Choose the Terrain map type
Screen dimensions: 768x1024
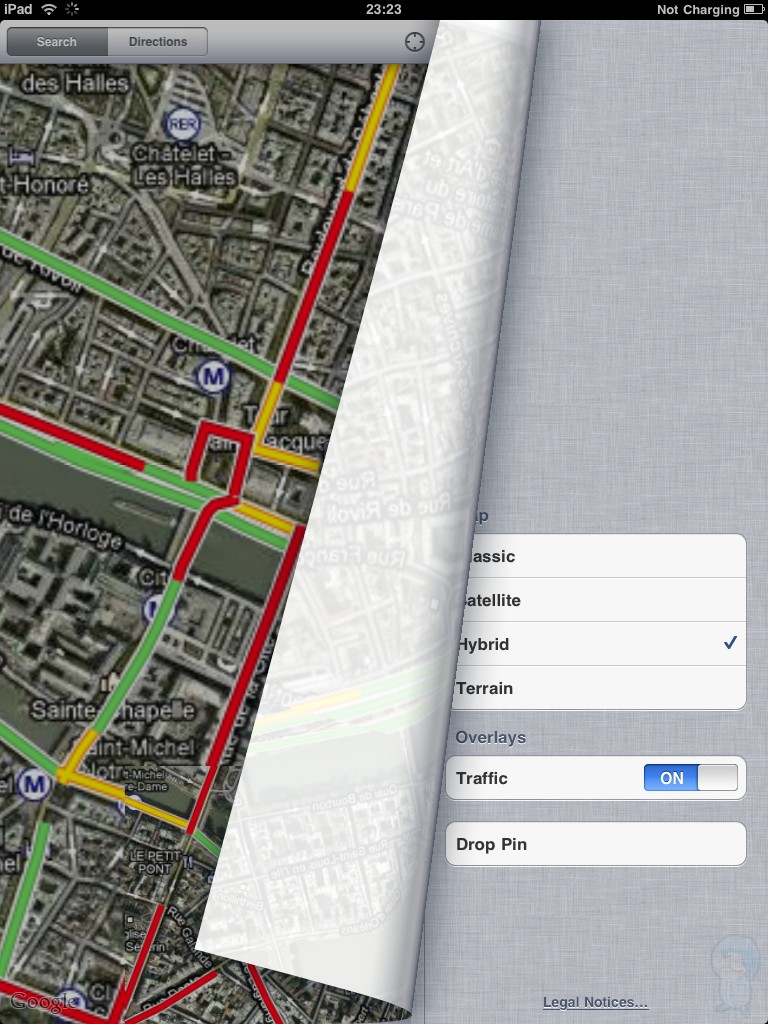[x=598, y=688]
